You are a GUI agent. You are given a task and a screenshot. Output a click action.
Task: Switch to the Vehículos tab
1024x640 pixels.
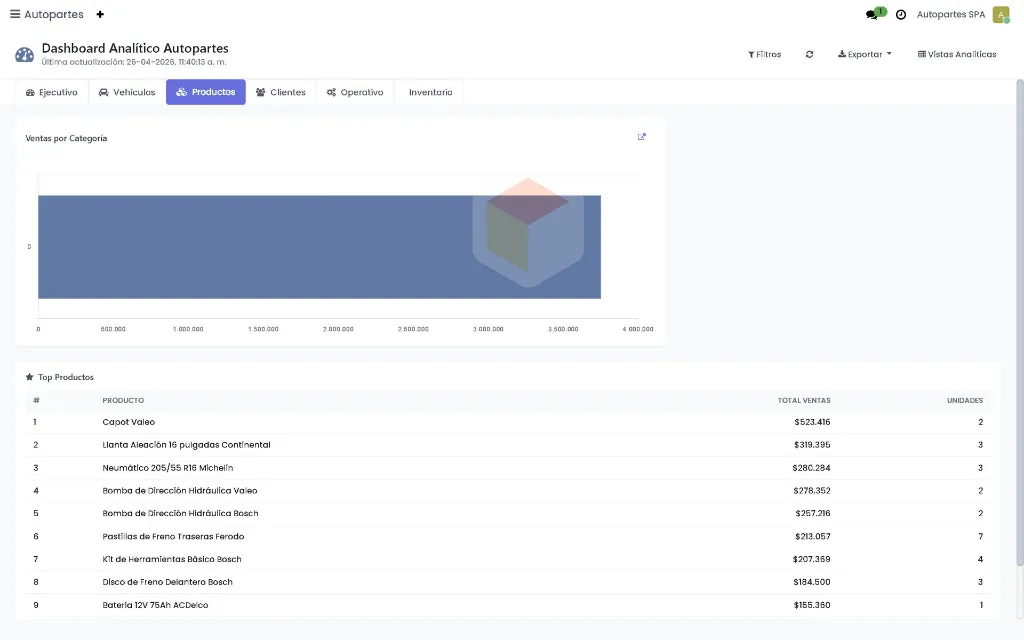click(127, 92)
